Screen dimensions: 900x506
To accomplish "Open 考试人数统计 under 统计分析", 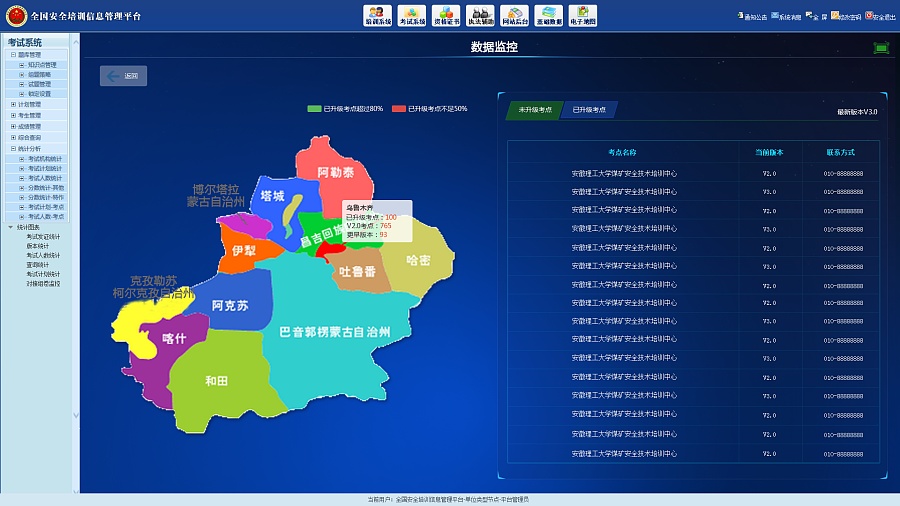I will 45,178.
